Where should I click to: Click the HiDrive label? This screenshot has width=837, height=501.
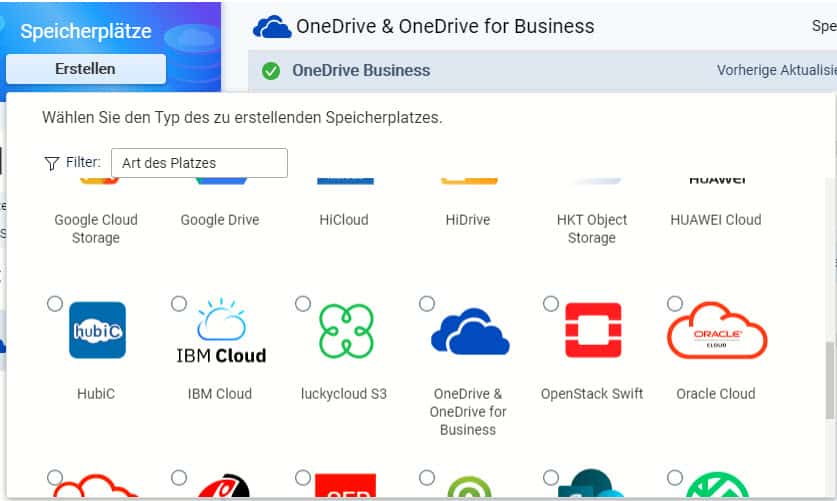[468, 220]
